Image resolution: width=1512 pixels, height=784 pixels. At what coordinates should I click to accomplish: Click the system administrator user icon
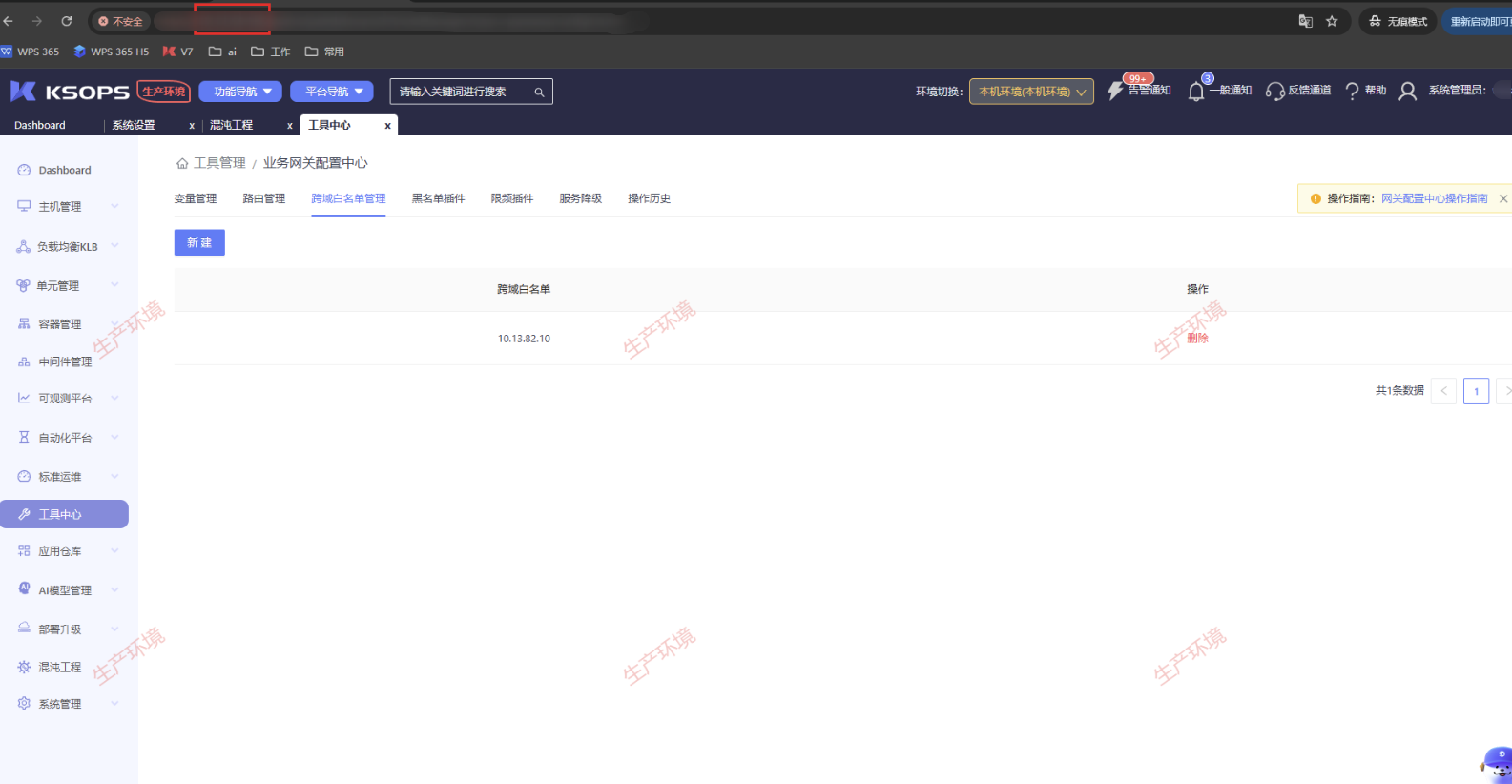point(1407,92)
